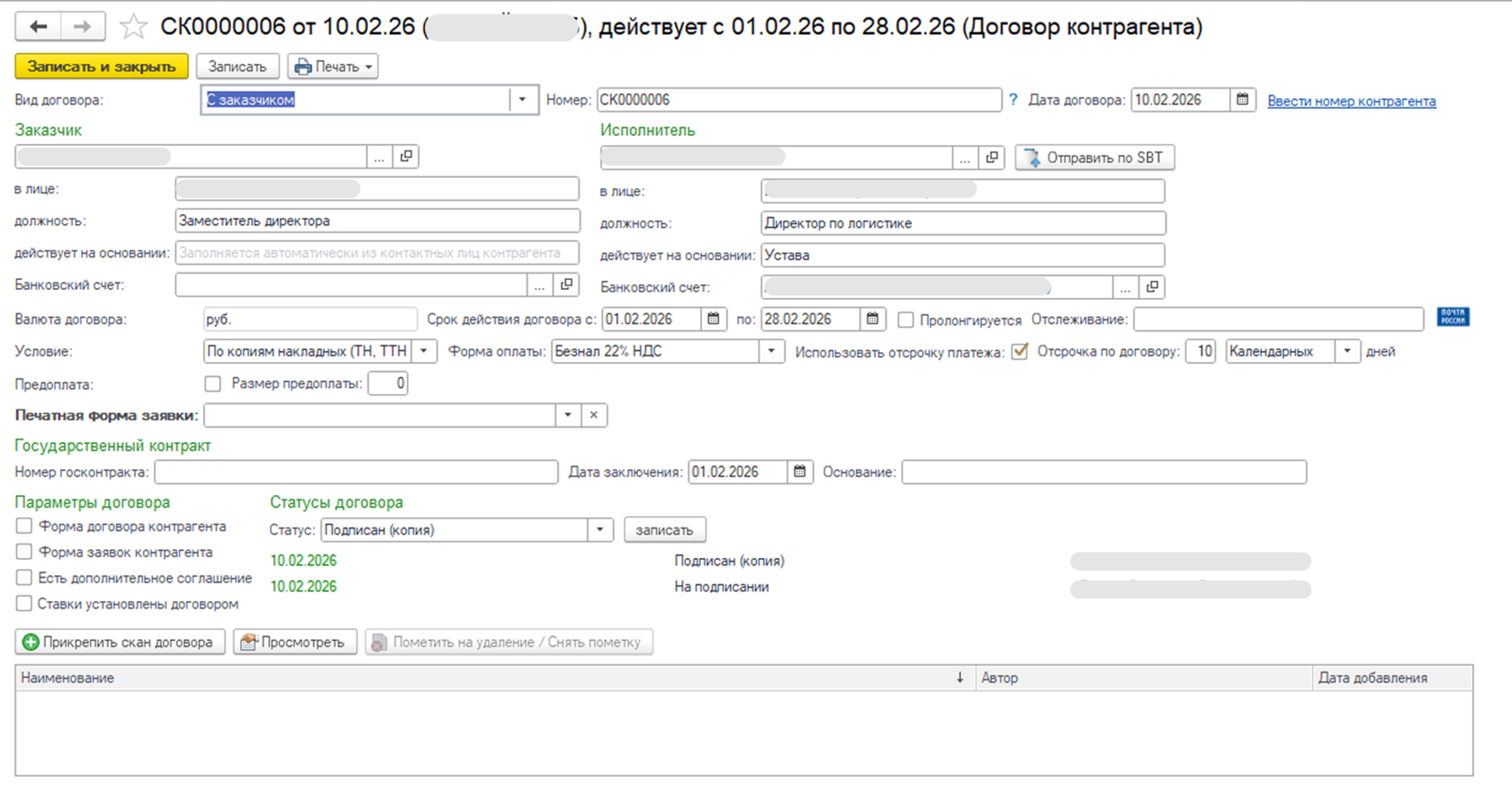This screenshot has width=1512, height=785.
Task: Choose Заказчик bank account via ellipsis button
Action: 539,284
